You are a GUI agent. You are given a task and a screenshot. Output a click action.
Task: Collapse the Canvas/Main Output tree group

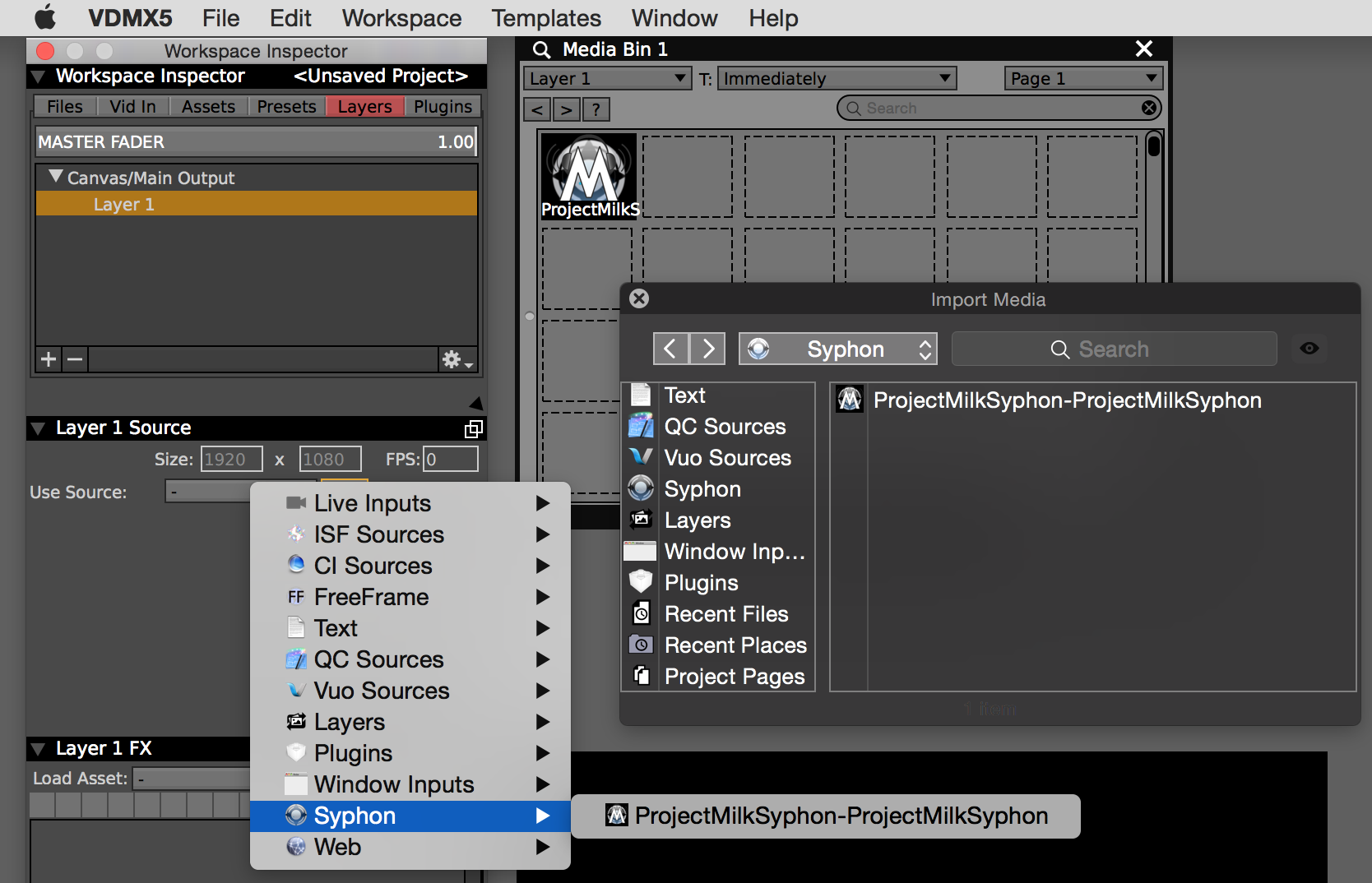(56, 177)
